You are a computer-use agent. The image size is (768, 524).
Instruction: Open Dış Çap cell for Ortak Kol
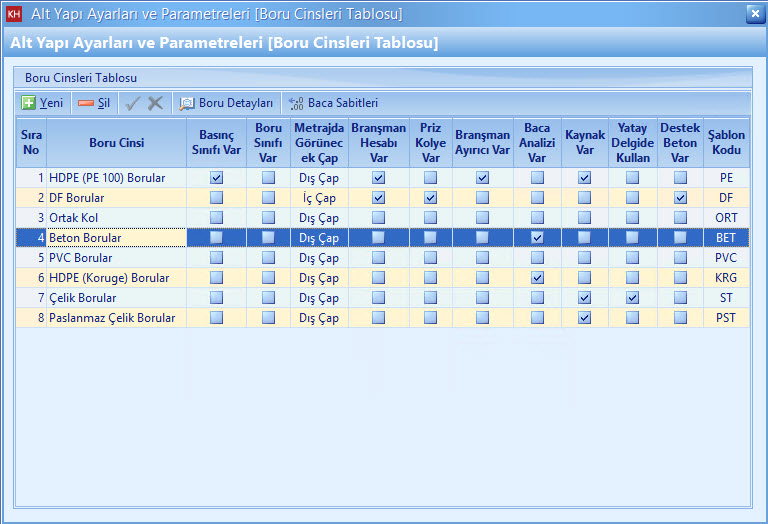click(x=318, y=218)
